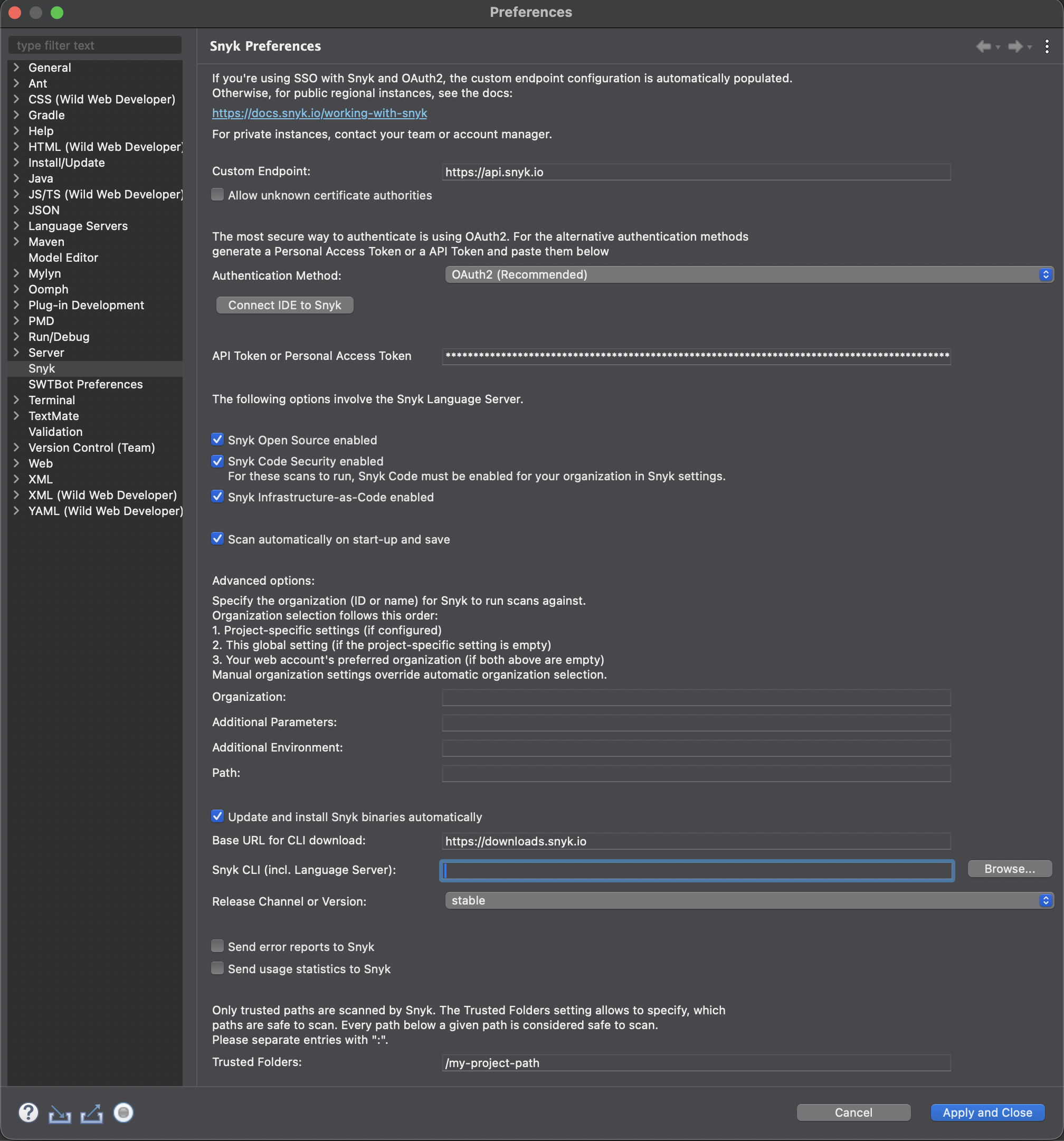
Task: Open Release Channel or Version dropdown
Action: [x=748, y=900]
